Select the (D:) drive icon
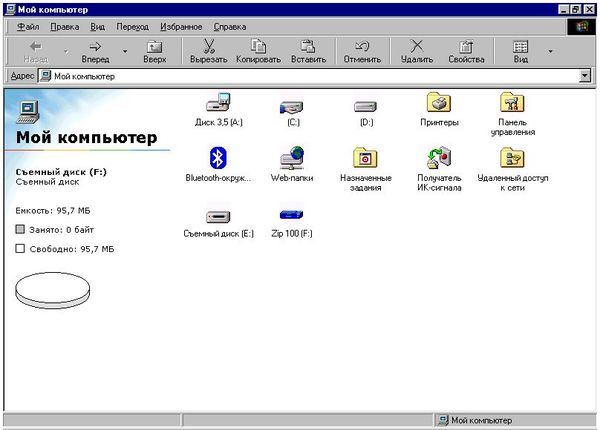600x430 pixels. (365, 105)
